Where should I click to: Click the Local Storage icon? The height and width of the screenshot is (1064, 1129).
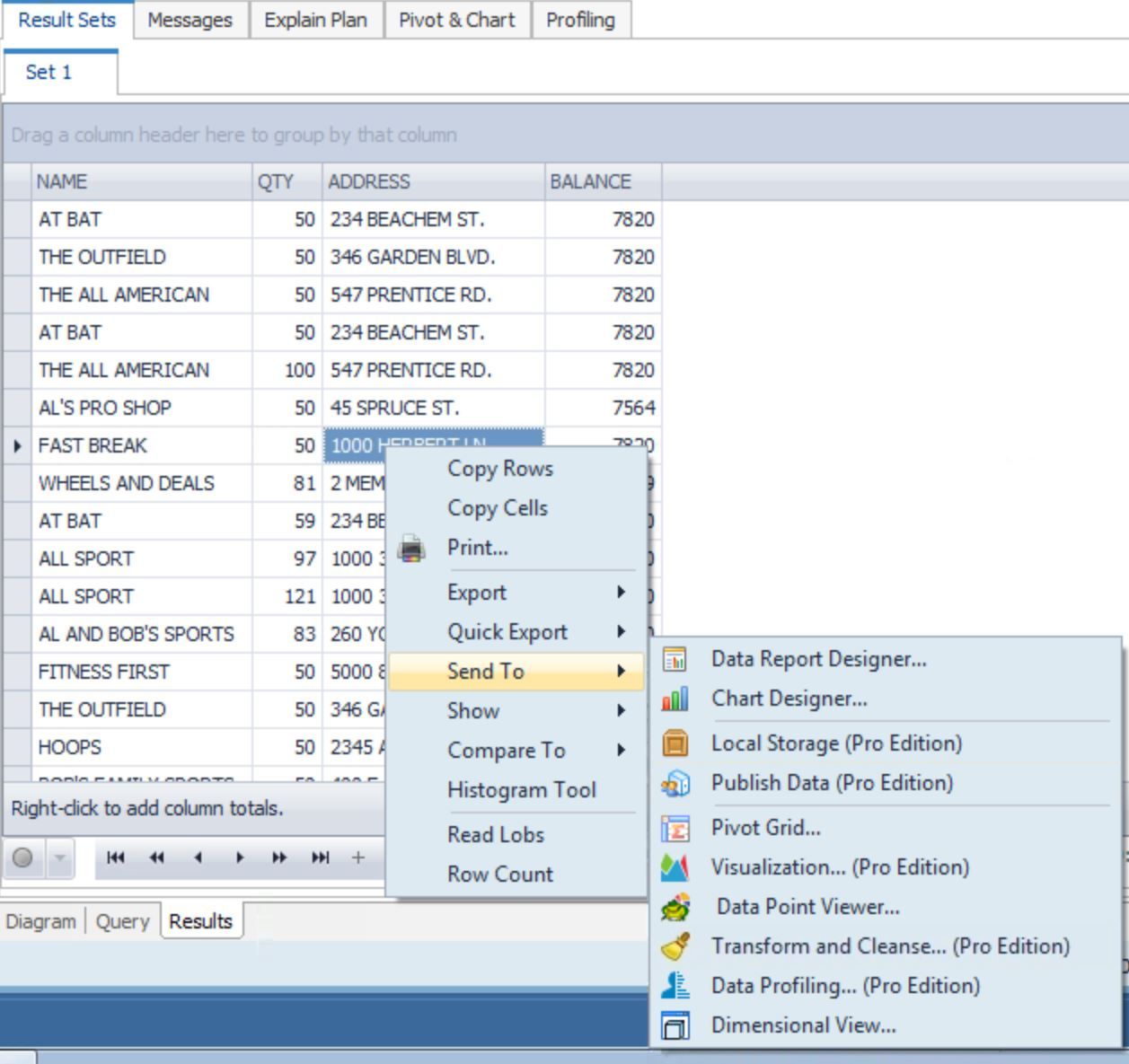(675, 743)
